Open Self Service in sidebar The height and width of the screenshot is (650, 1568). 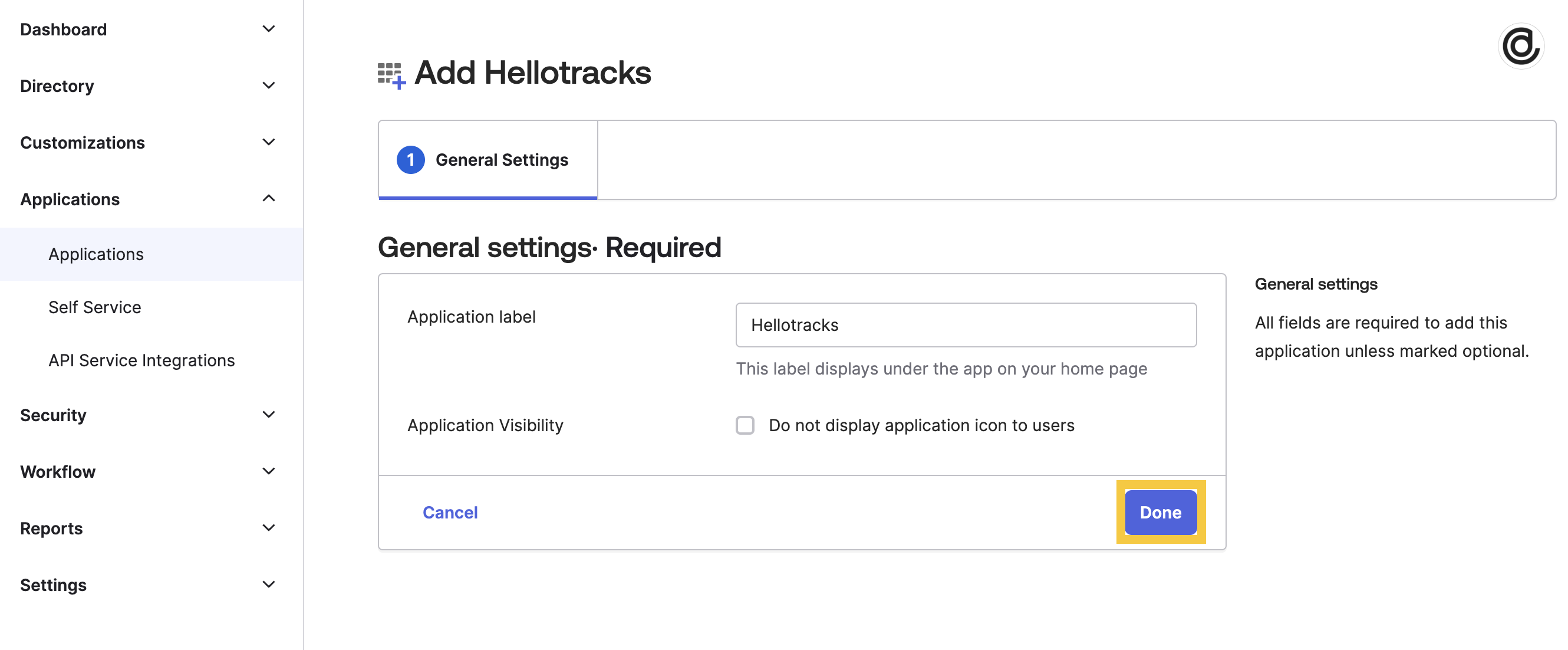(x=95, y=307)
